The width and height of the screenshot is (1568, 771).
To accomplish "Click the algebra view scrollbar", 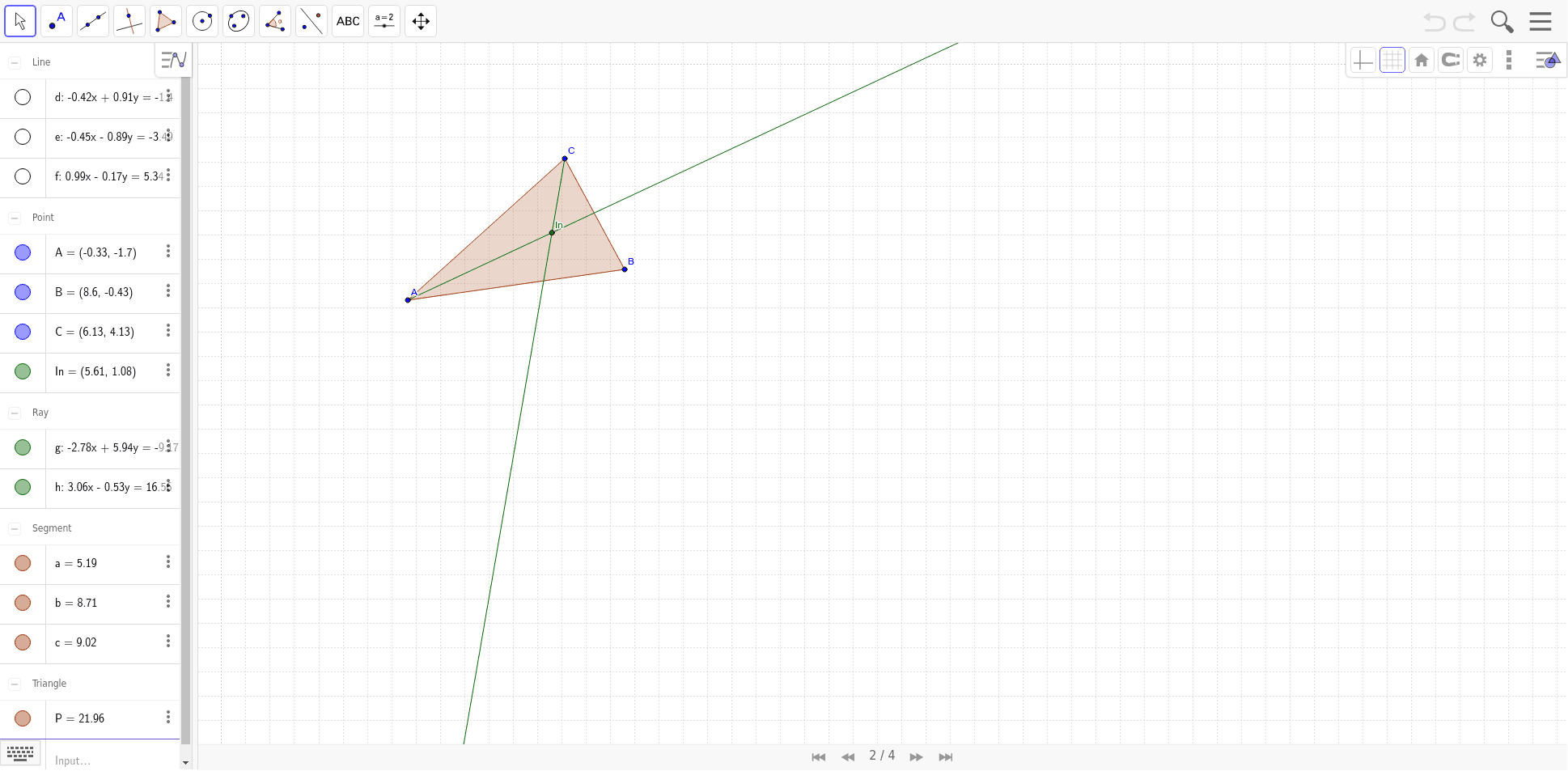I will tap(185, 411).
